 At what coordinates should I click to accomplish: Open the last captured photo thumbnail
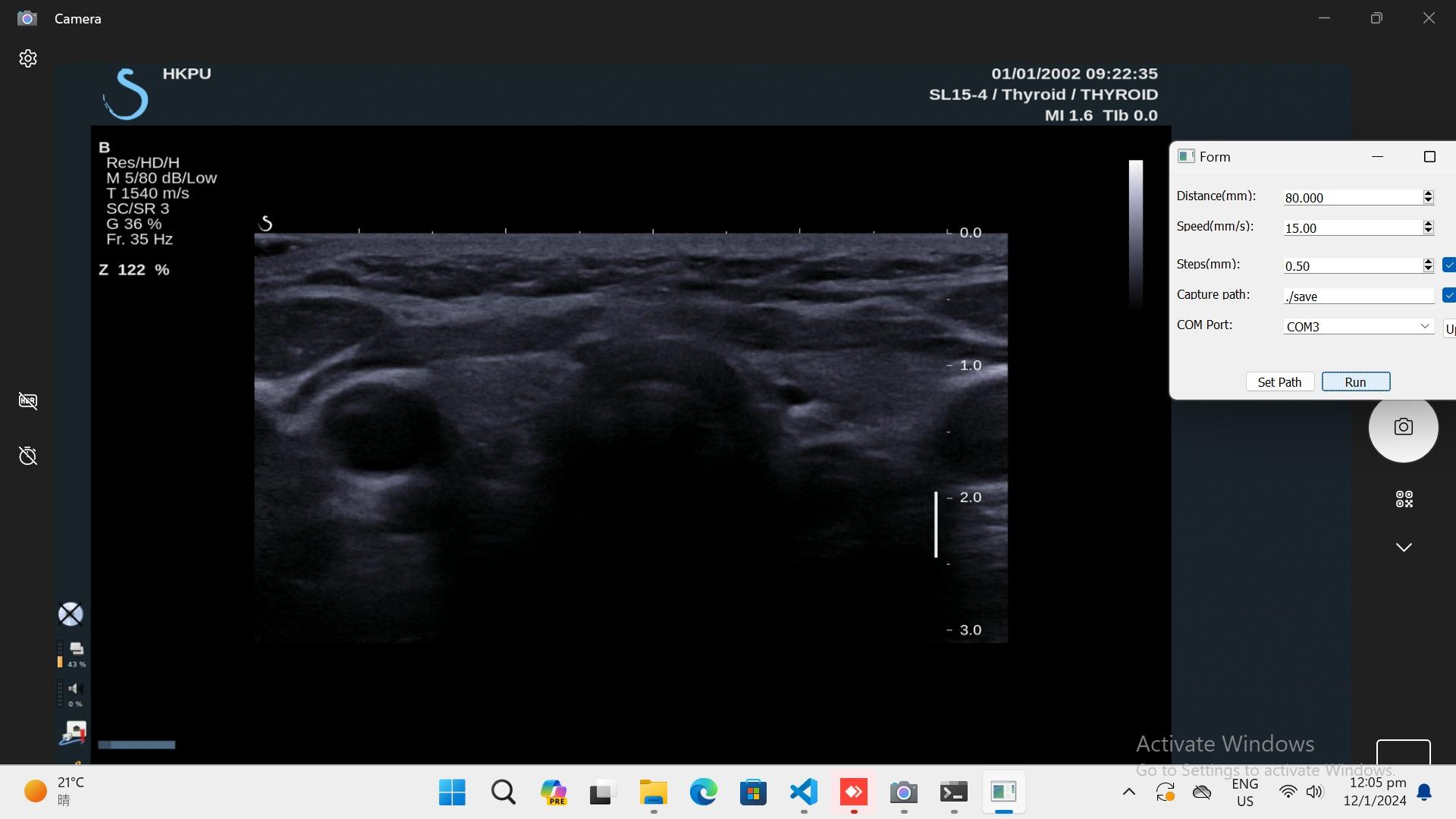[x=1403, y=752]
